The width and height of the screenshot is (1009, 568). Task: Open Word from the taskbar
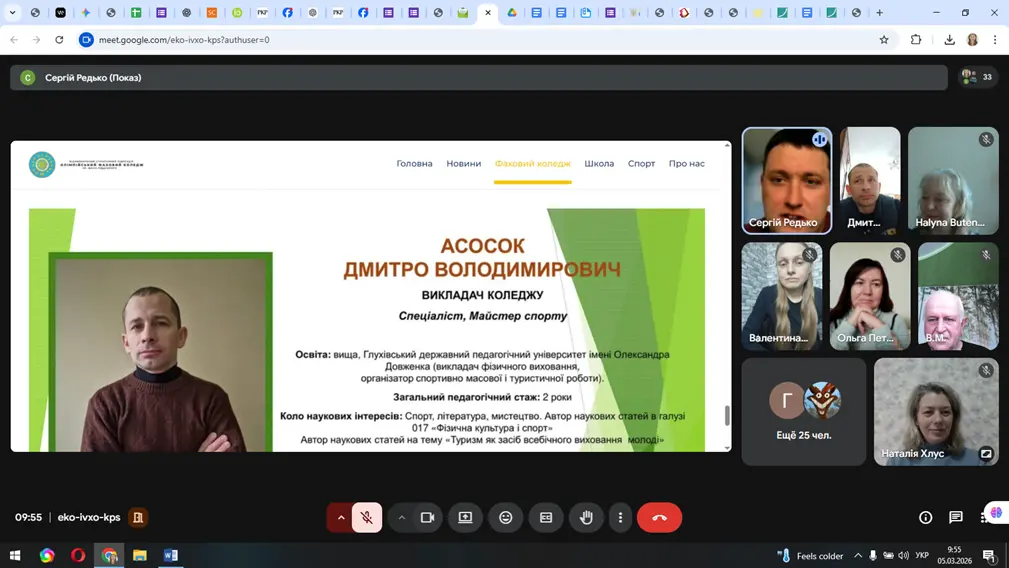pos(171,555)
